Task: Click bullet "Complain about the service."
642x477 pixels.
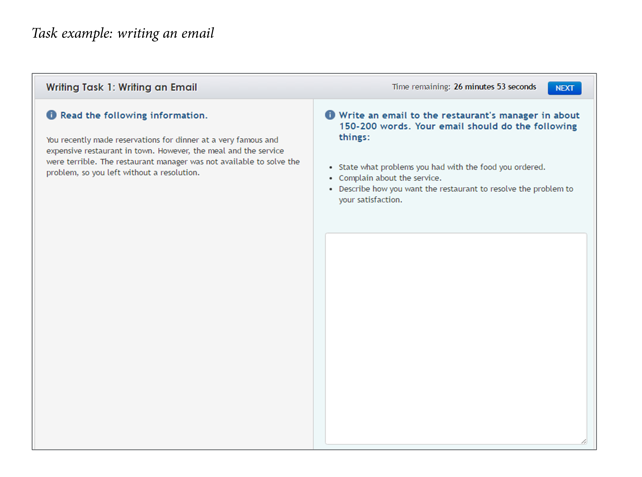Action: [x=385, y=178]
